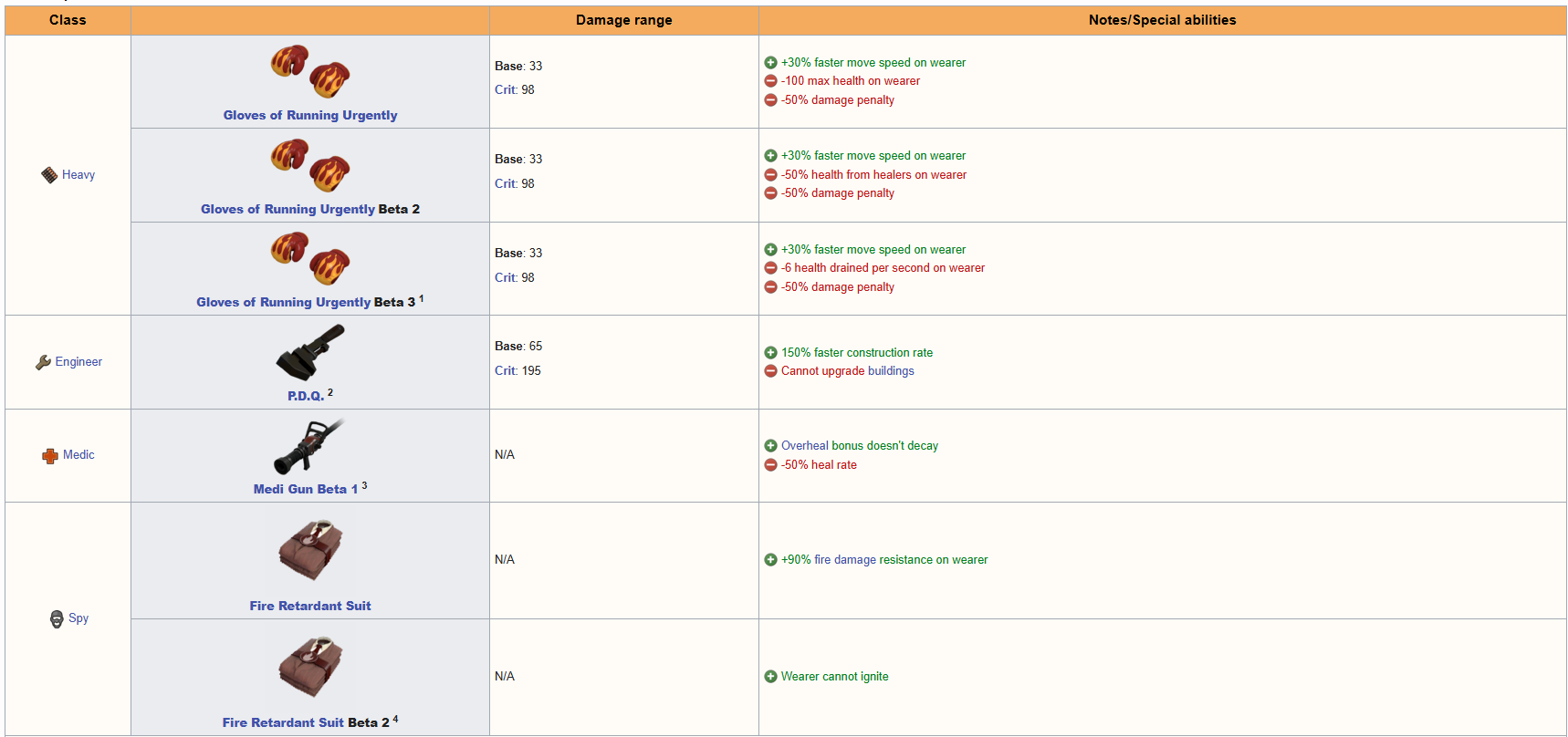1568x737 pixels.
Task: Open the P.D.Q. wrench item image
Action: click(x=310, y=353)
